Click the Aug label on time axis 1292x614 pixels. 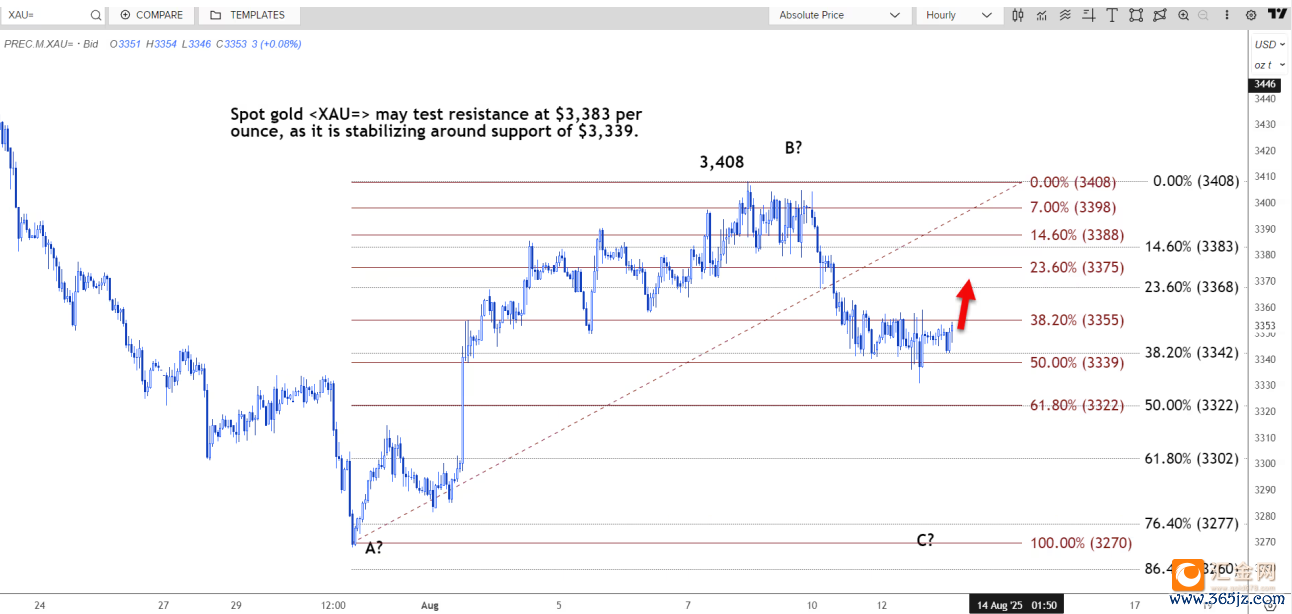pos(430,605)
